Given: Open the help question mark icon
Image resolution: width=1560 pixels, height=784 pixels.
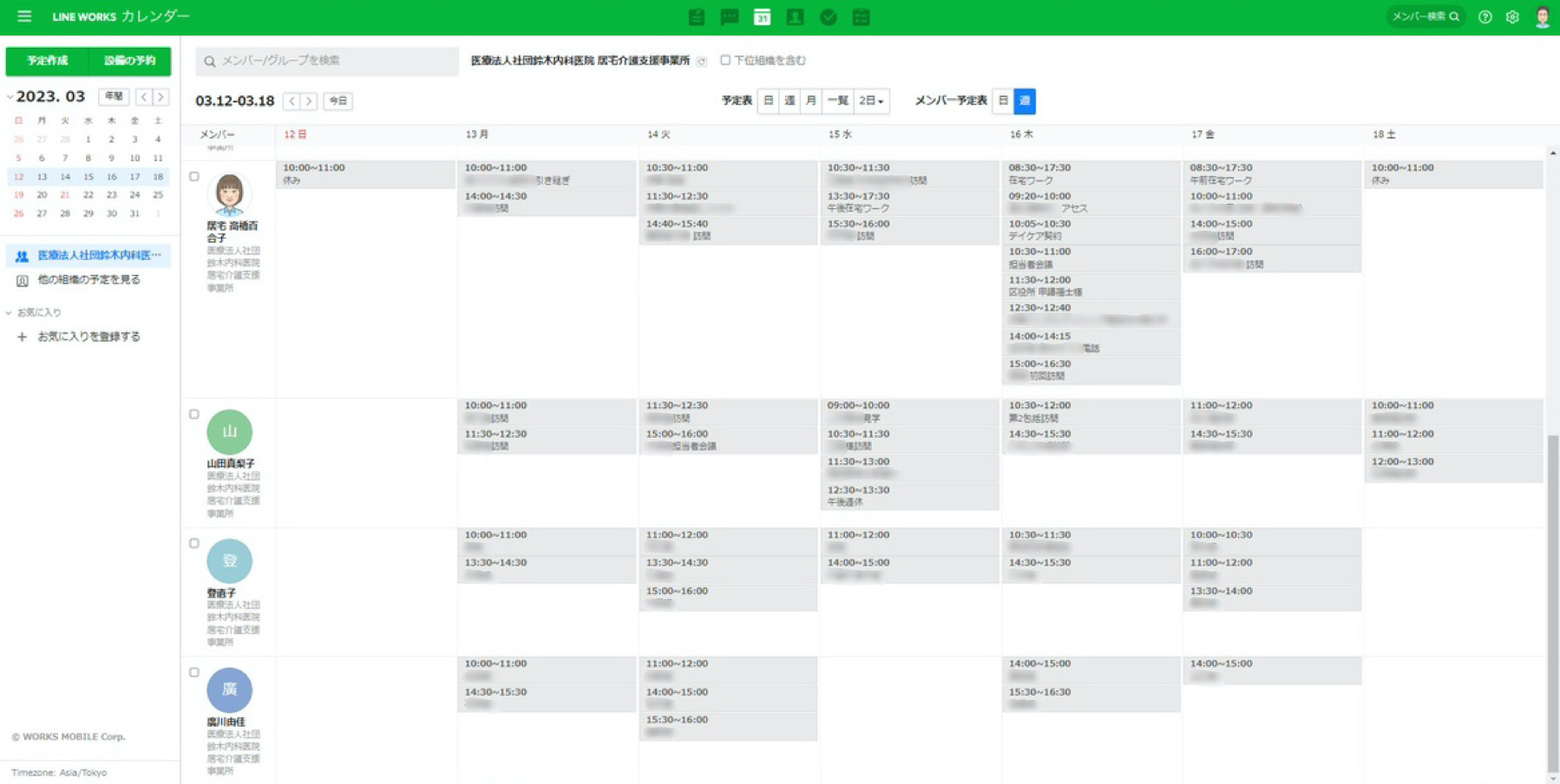Looking at the screenshot, I should point(1485,17).
